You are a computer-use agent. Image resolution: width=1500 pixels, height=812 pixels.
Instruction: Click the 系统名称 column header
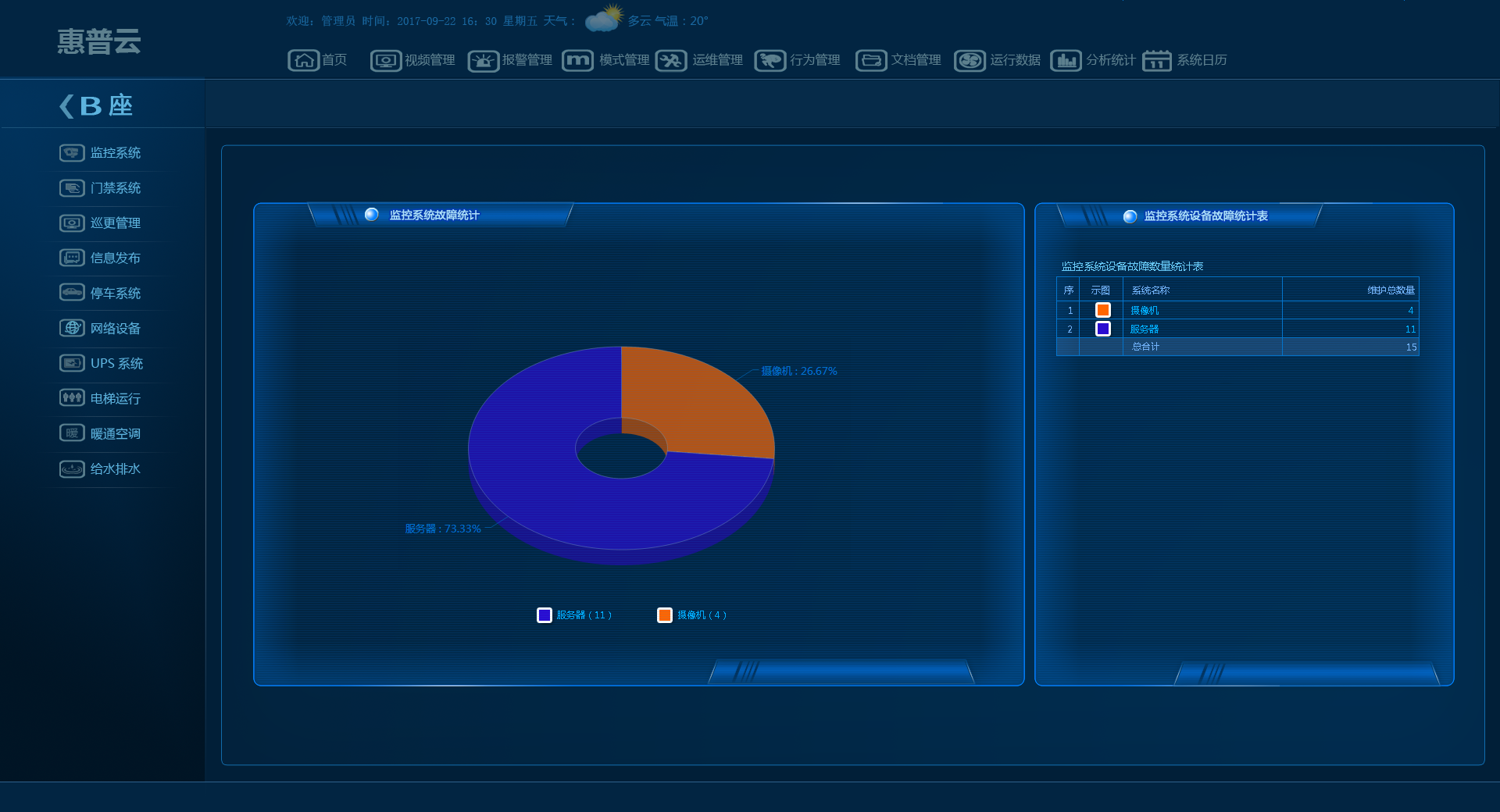[x=1150, y=290]
